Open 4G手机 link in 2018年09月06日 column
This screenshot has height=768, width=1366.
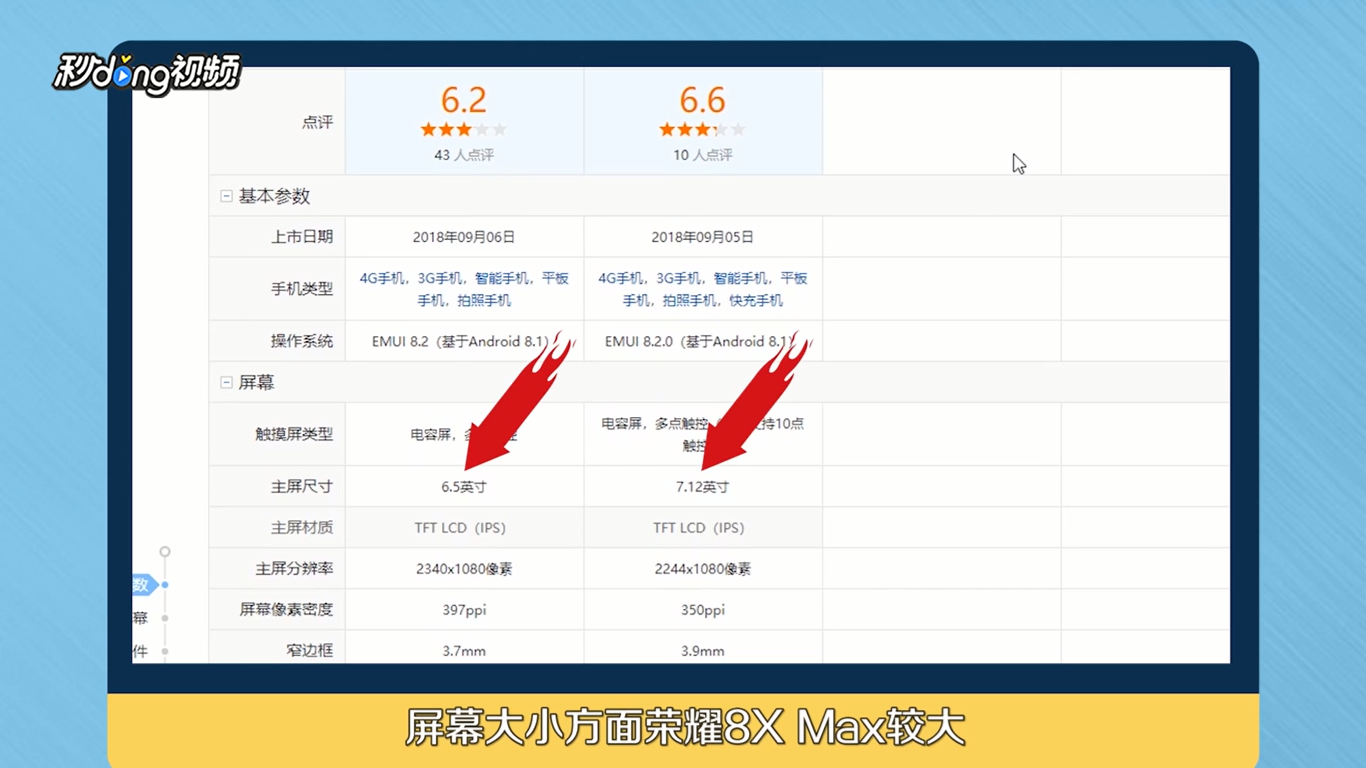[x=382, y=279]
